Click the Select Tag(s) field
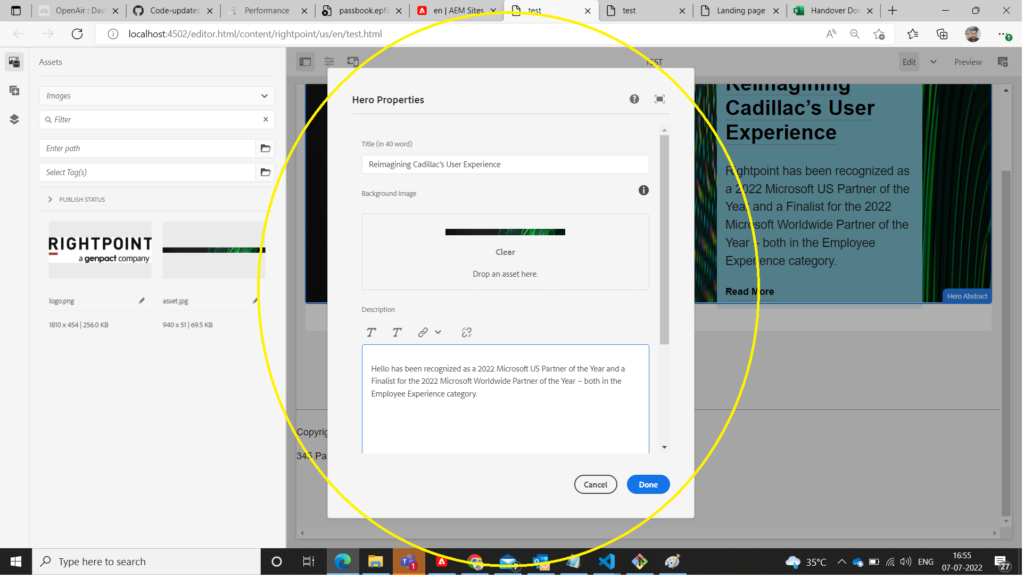 click(x=147, y=172)
